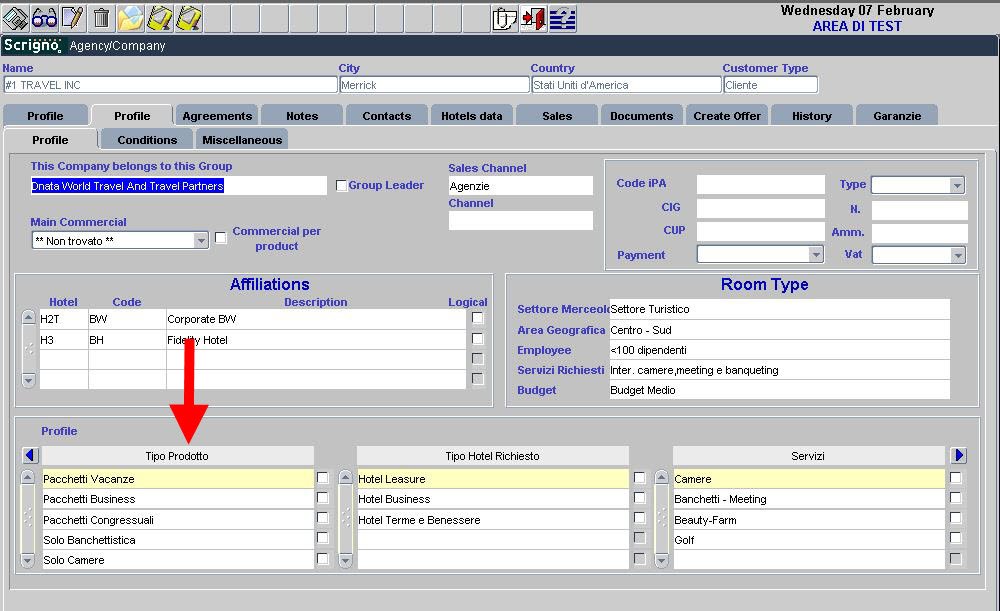Open the folder icon in toolbar
The image size is (1000, 611).
[x=130, y=18]
